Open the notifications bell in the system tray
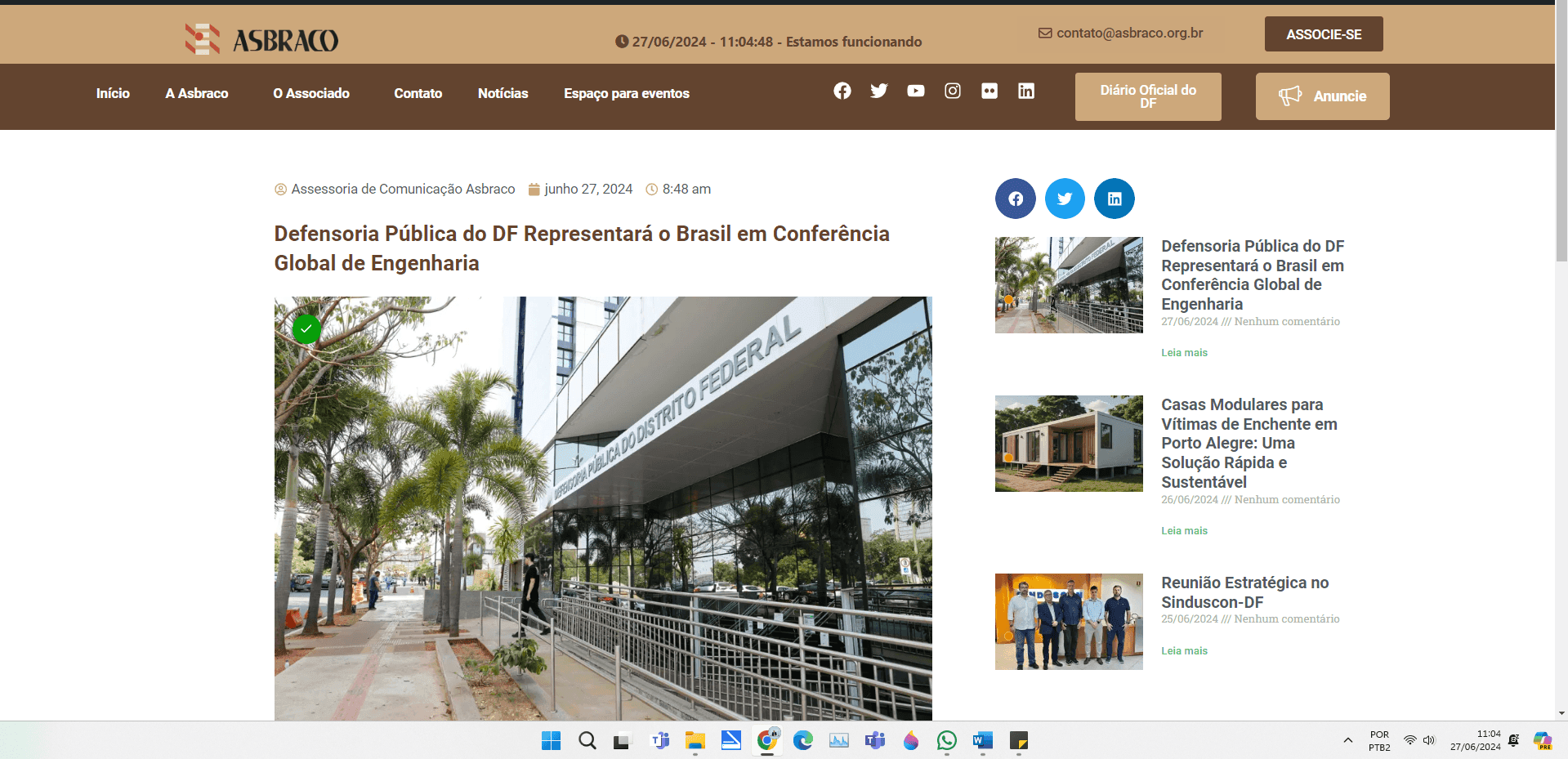 point(1514,740)
